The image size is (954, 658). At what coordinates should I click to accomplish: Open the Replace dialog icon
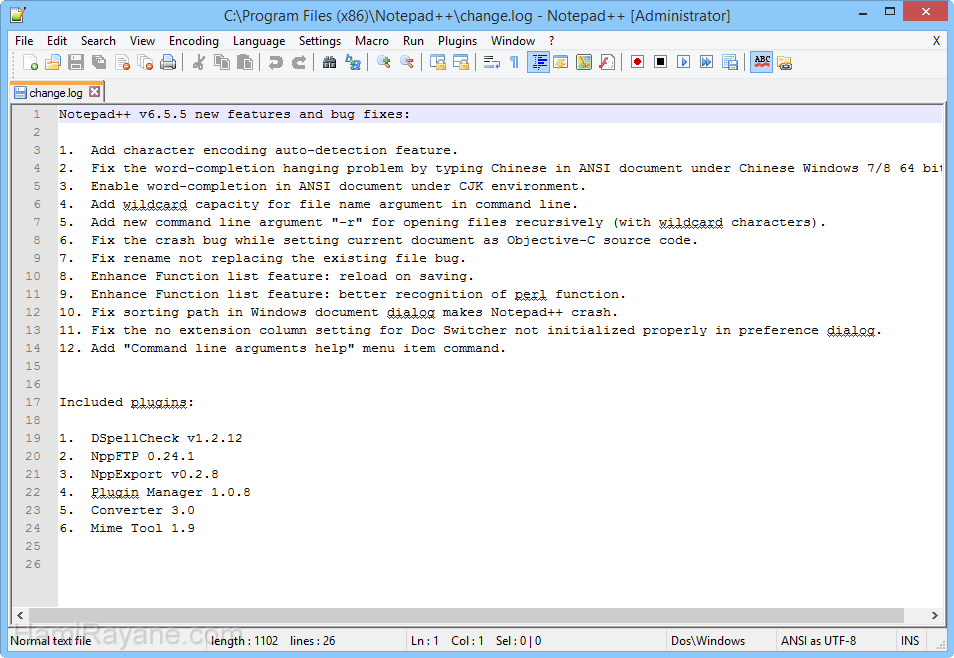click(x=352, y=62)
